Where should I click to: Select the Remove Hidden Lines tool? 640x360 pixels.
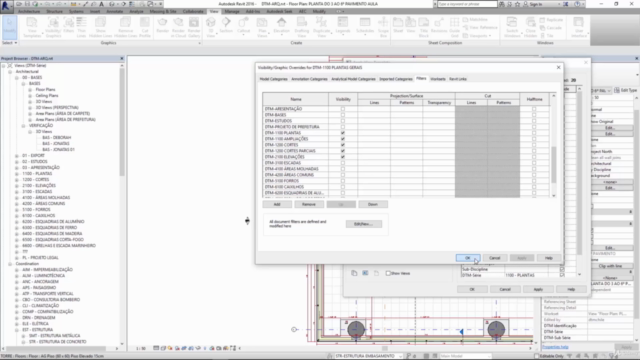(x=125, y=27)
